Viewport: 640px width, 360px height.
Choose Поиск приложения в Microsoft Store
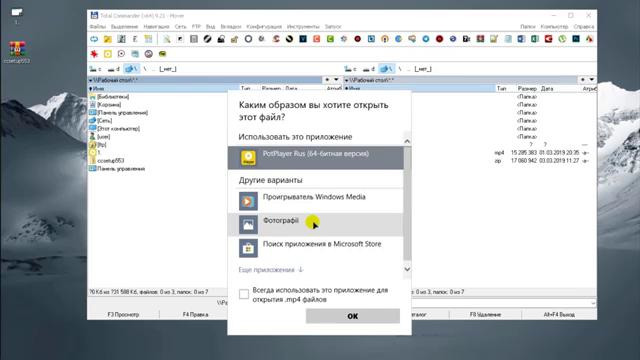click(316, 248)
